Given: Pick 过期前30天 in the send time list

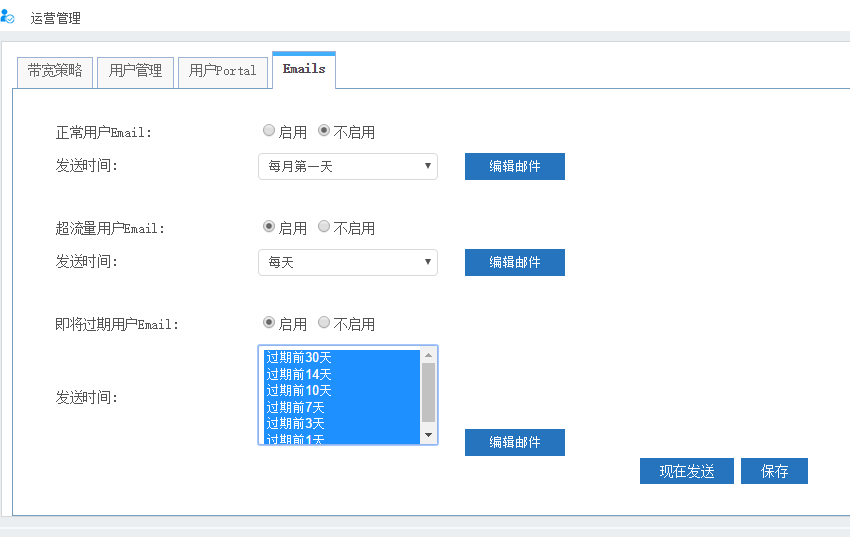Looking at the screenshot, I should pyautogui.click(x=300, y=357).
